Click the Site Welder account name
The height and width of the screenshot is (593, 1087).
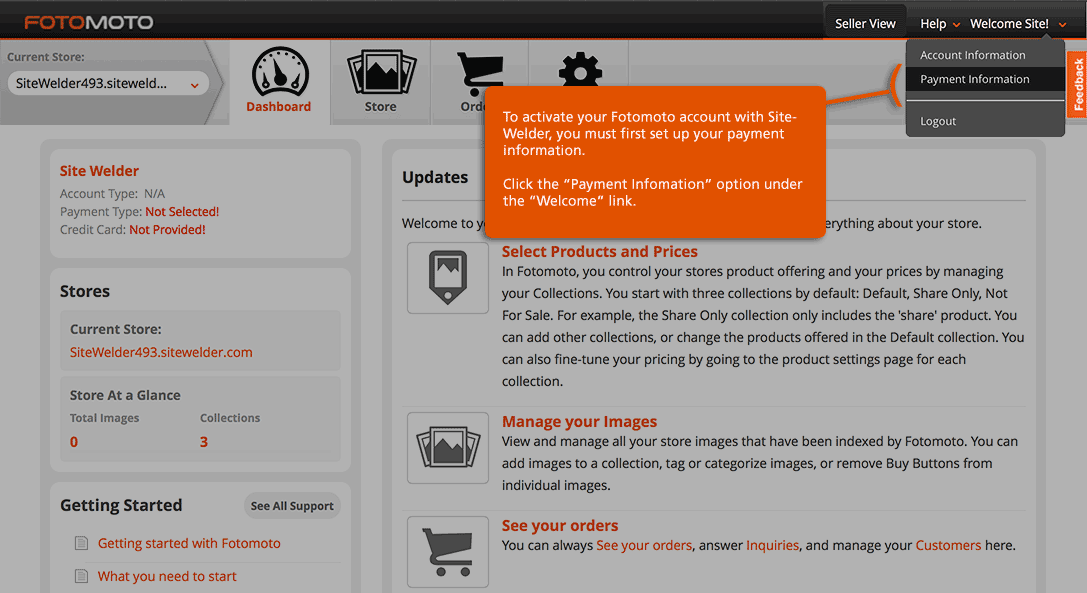pyautogui.click(x=99, y=171)
